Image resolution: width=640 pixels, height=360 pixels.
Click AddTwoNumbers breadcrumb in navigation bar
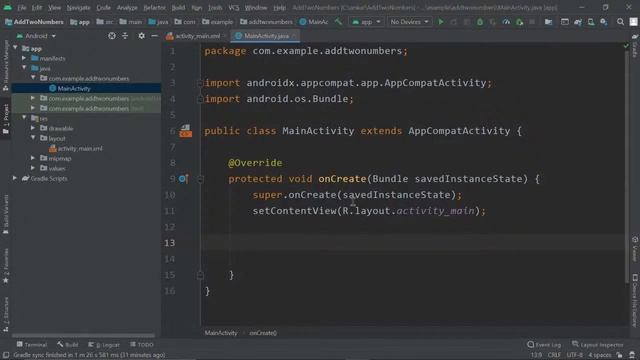pyautogui.click(x=34, y=22)
